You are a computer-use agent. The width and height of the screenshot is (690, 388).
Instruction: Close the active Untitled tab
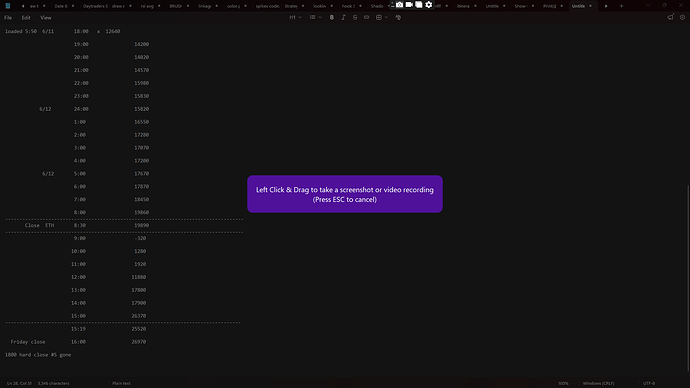590,6
